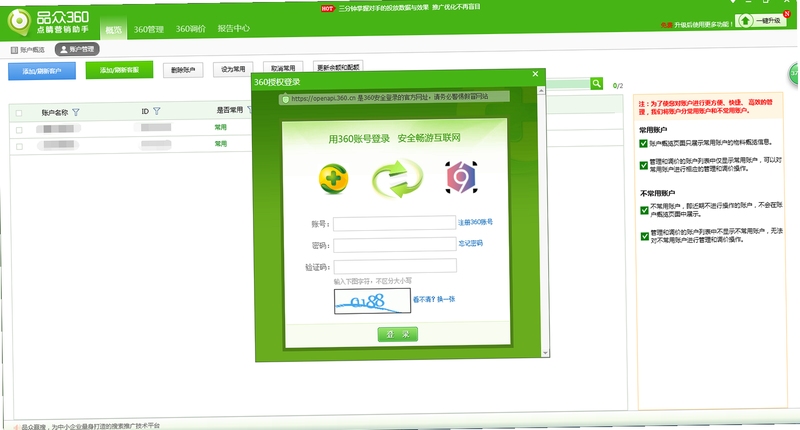Screen dimensions: 800x430
Task: Select the 账户管理 sub-tab
Action: [77, 49]
